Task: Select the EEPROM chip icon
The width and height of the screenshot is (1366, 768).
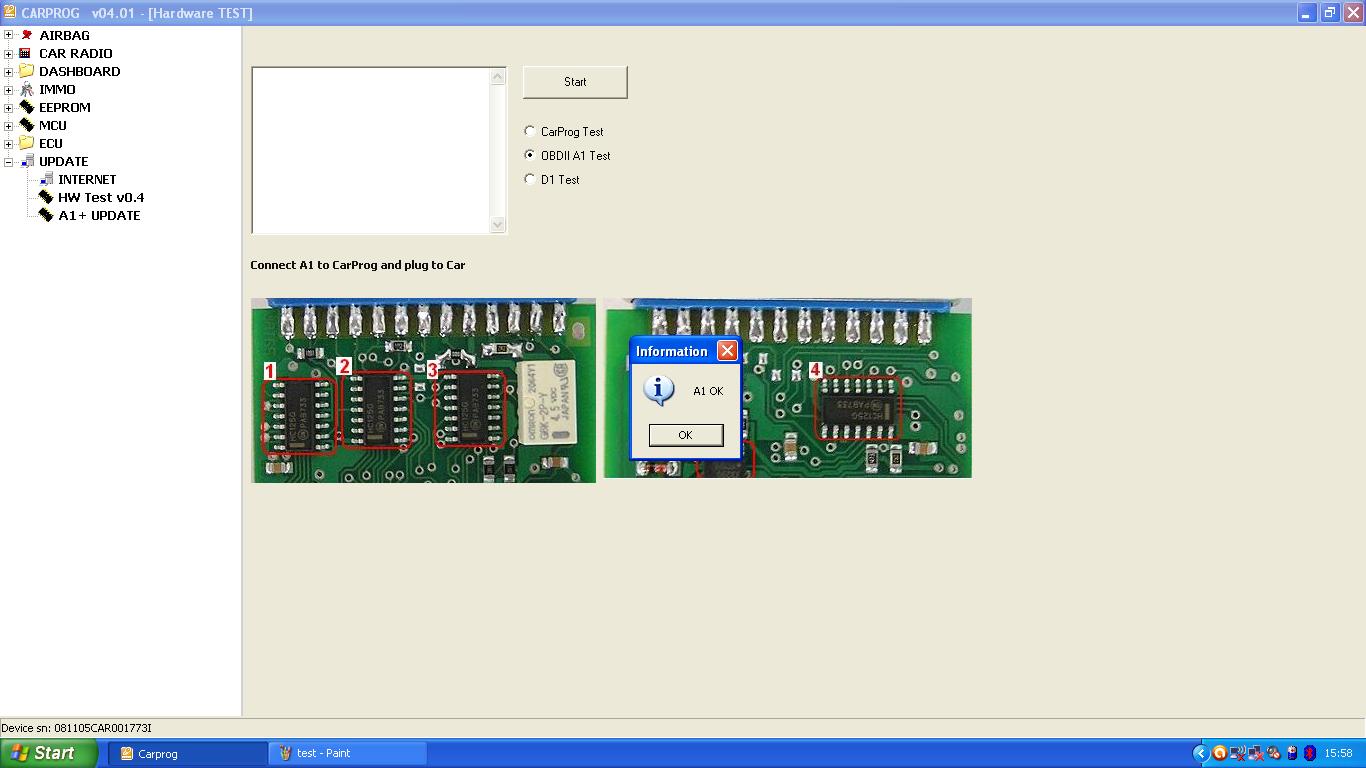Action: click(27, 107)
